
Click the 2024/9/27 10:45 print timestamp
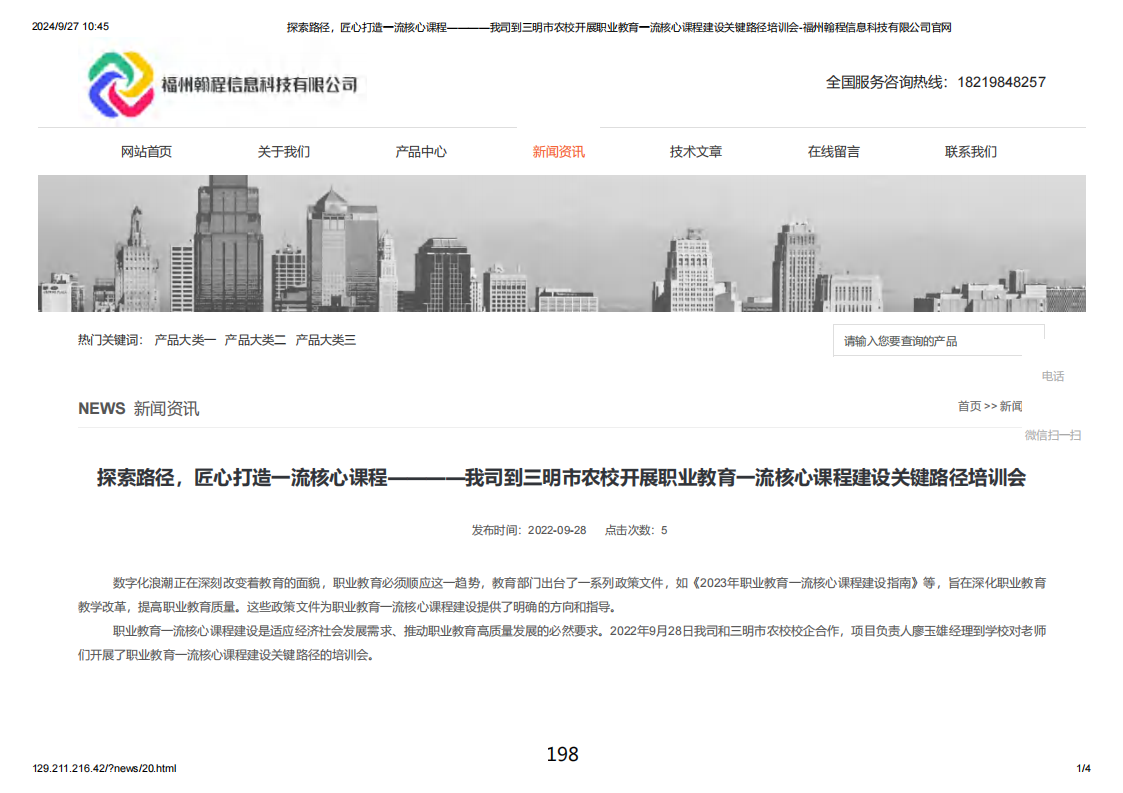pyautogui.click(x=70, y=27)
